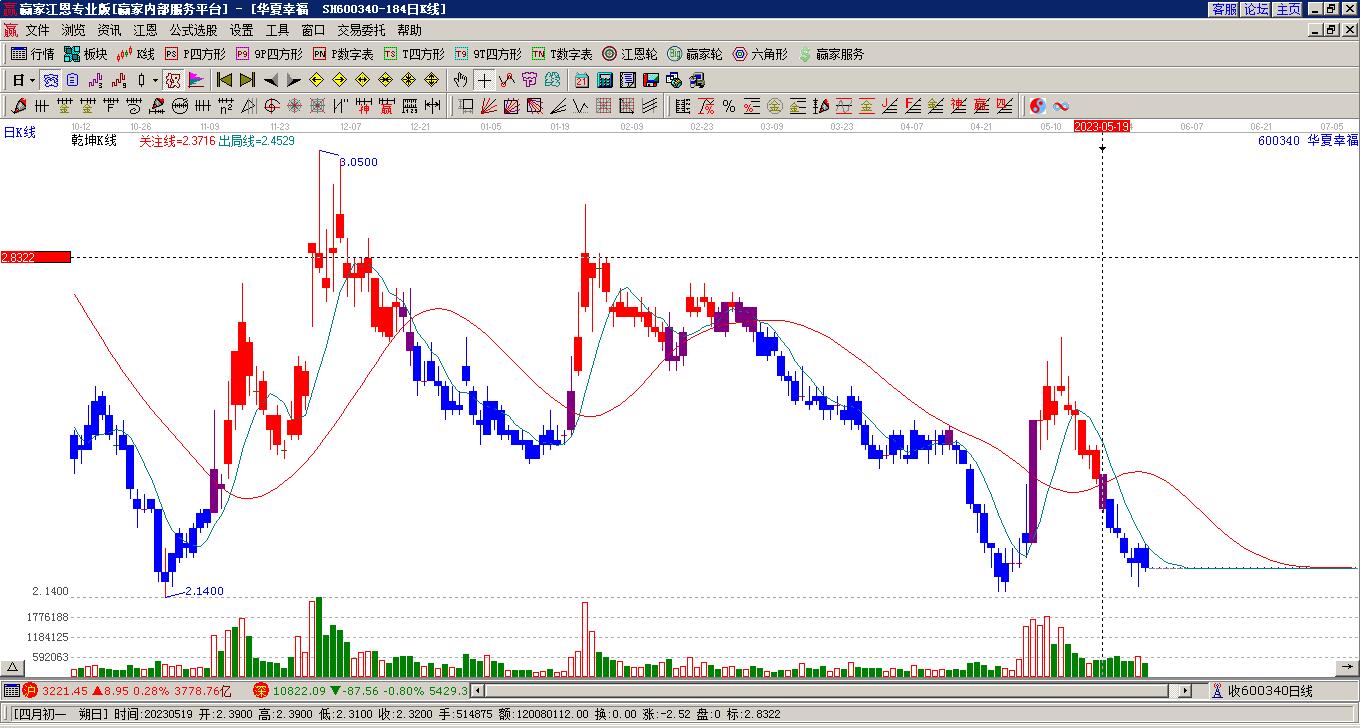Toggle the crosshair cursor tool
1360x728 pixels.
click(484, 80)
